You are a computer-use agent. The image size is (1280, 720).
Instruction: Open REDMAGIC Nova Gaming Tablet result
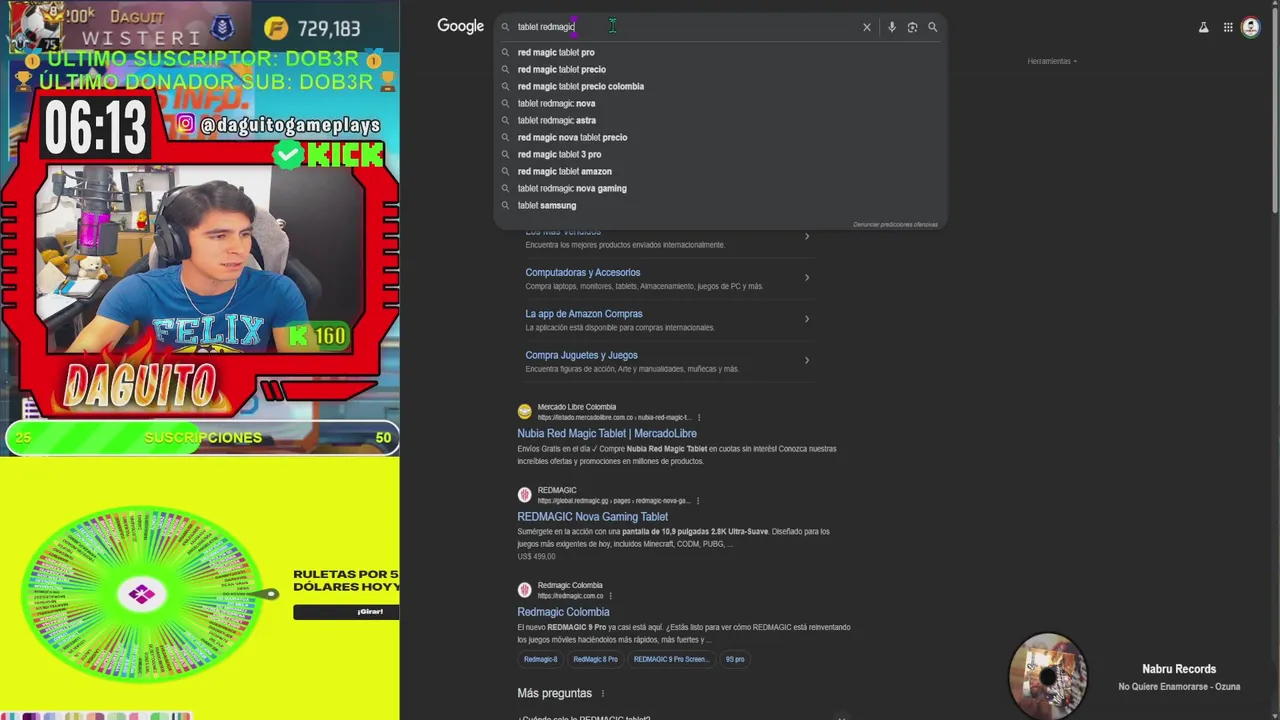[x=592, y=517]
